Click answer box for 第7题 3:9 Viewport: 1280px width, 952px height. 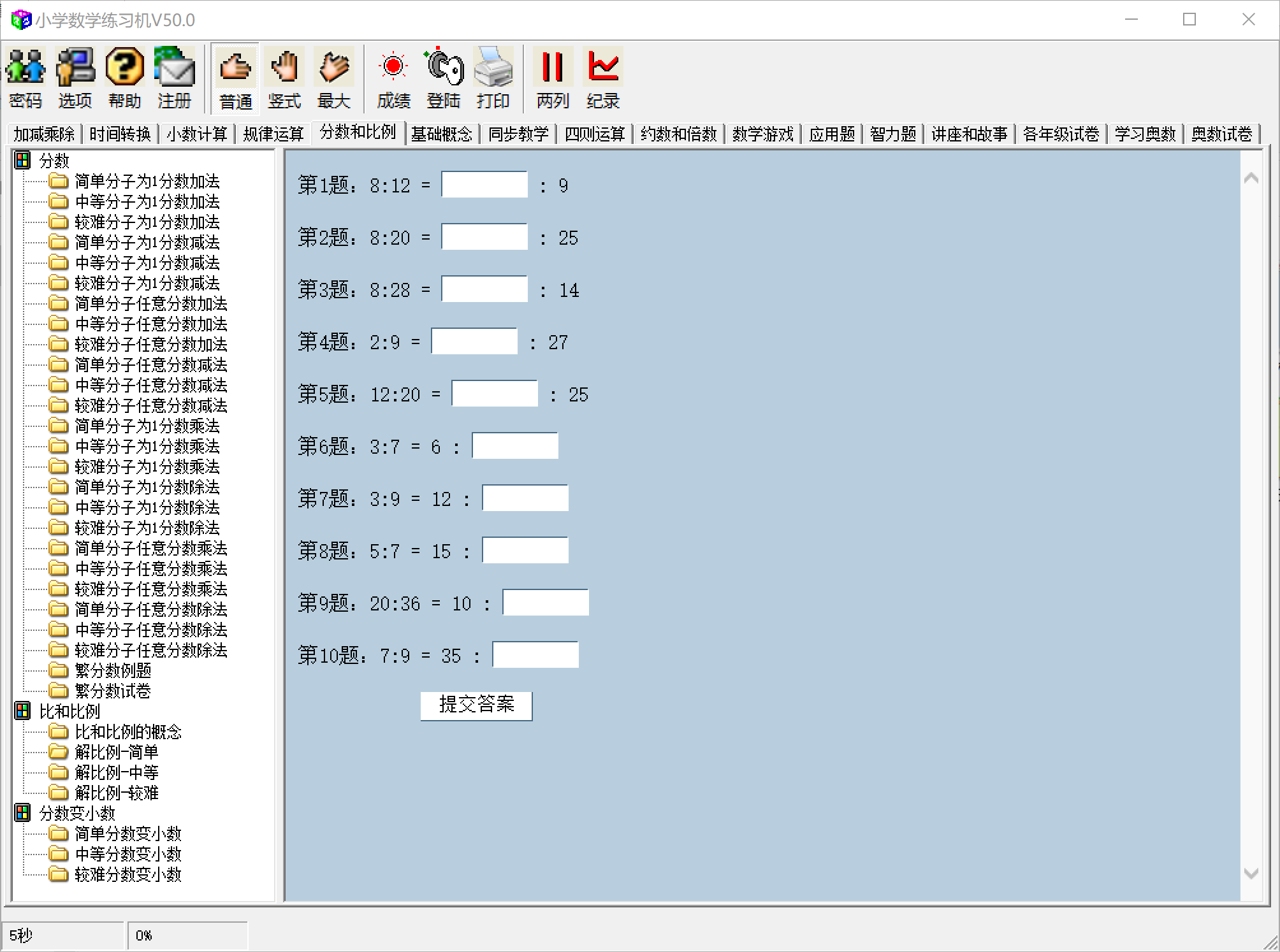tap(525, 498)
